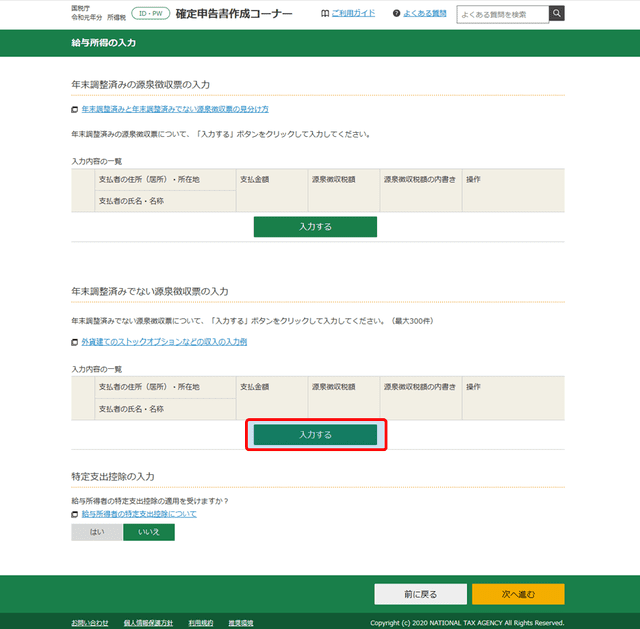Click the 前に戻る button
The image size is (640, 629).
[420, 594]
